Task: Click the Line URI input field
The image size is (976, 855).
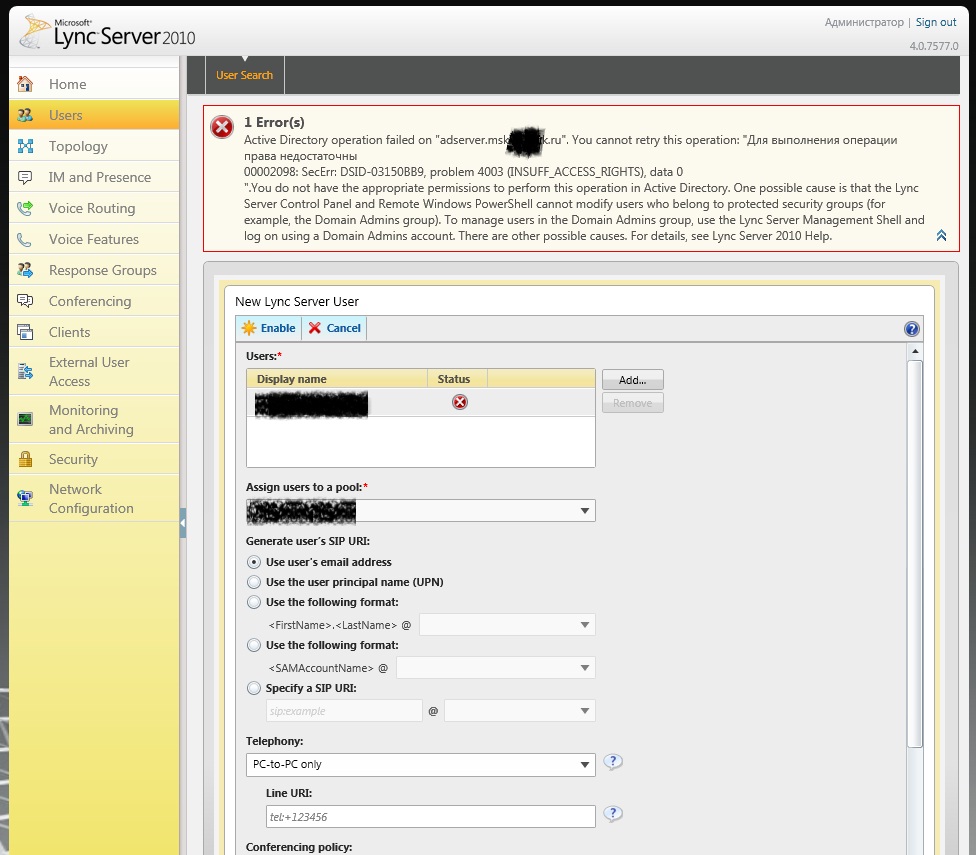Action: pyautogui.click(x=431, y=816)
